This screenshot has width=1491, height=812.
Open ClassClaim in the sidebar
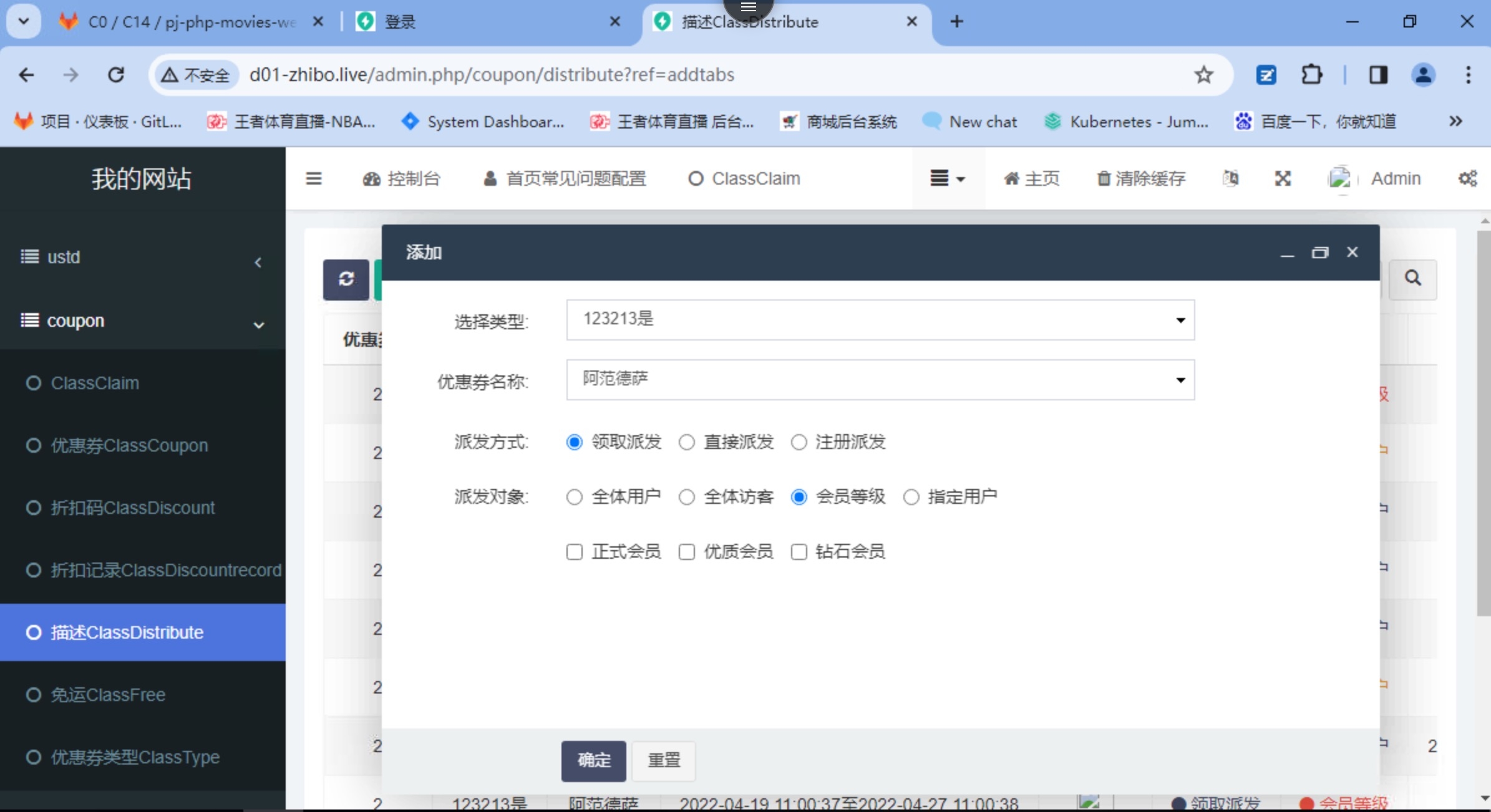[143, 383]
